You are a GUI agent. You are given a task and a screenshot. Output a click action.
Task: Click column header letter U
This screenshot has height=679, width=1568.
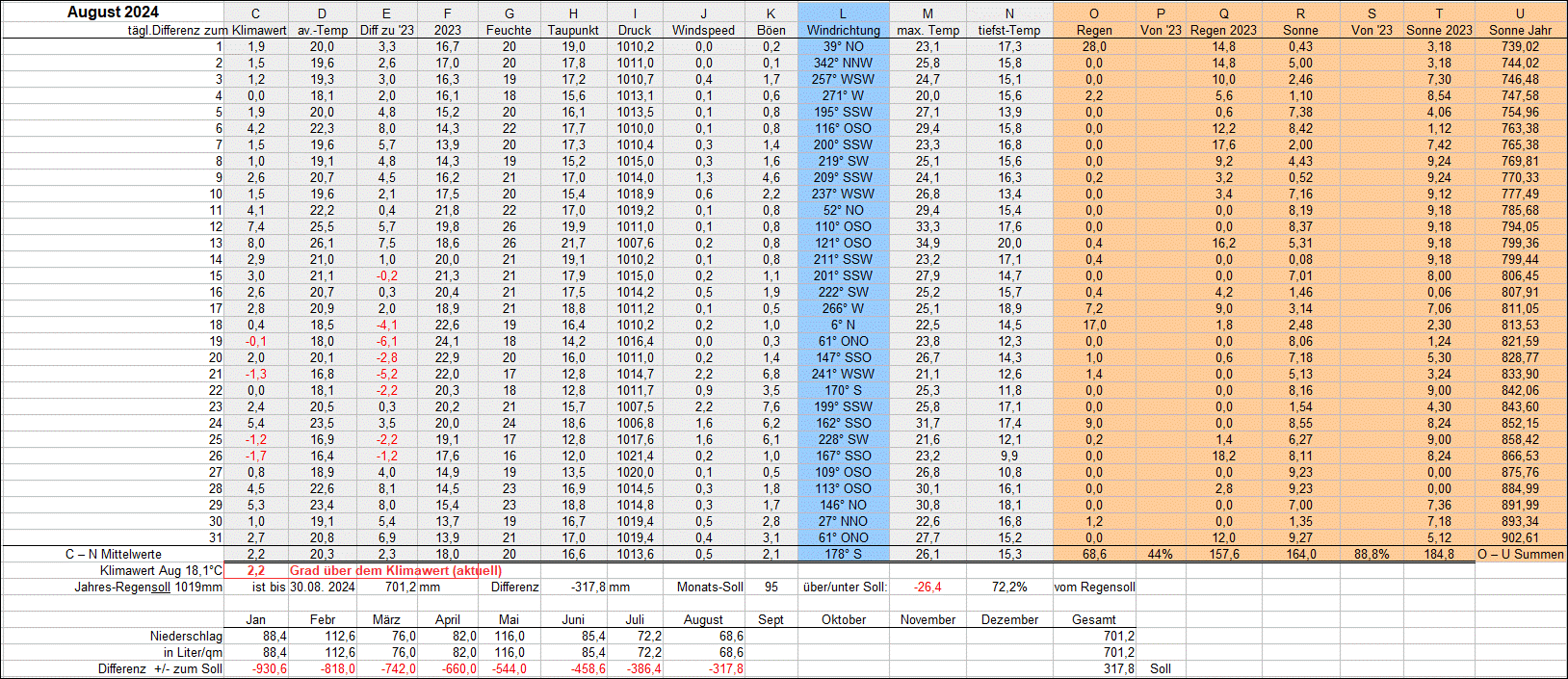tap(1520, 13)
